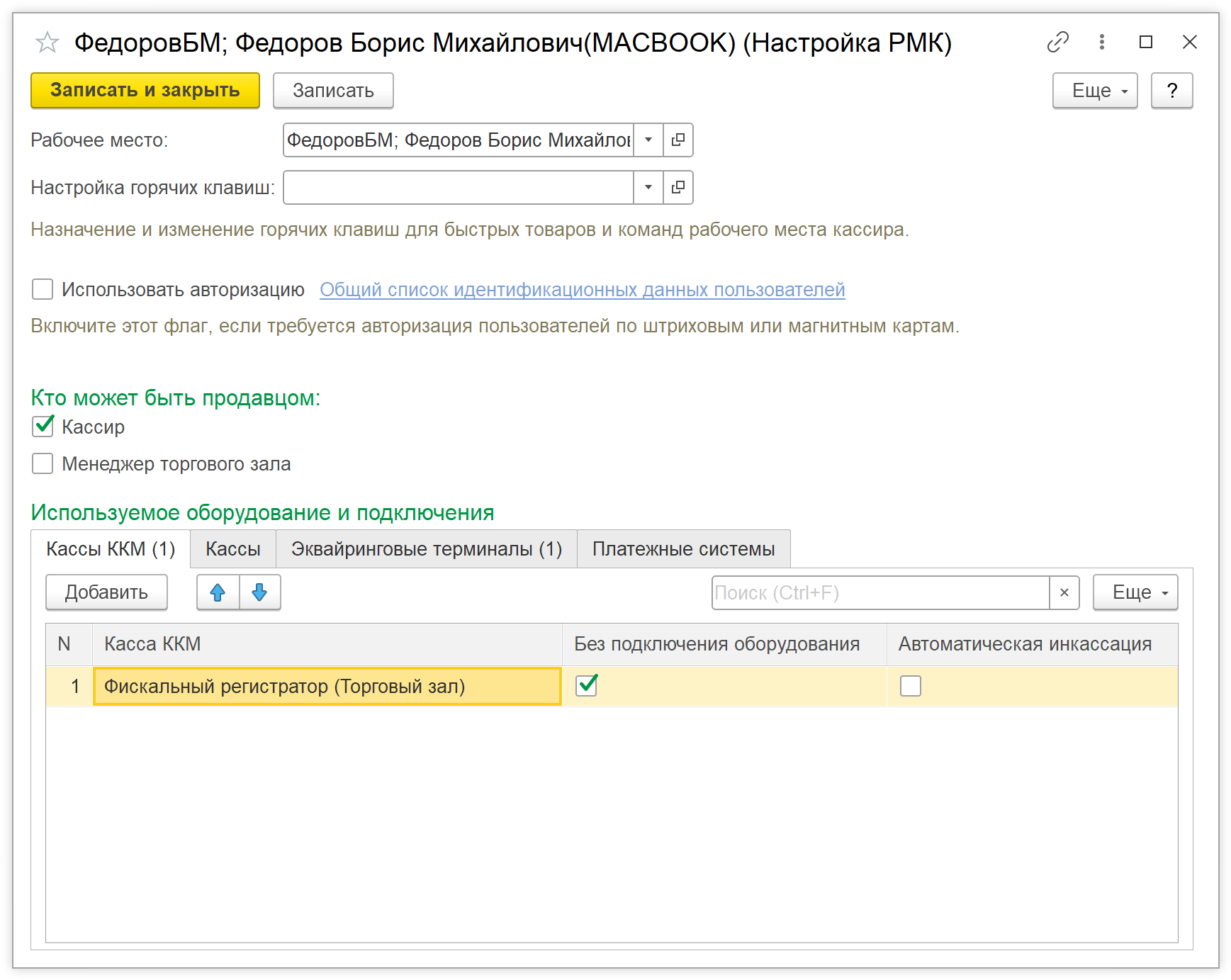1231x980 pixels.
Task: Uncheck the Кассир checkbox
Action: (x=43, y=427)
